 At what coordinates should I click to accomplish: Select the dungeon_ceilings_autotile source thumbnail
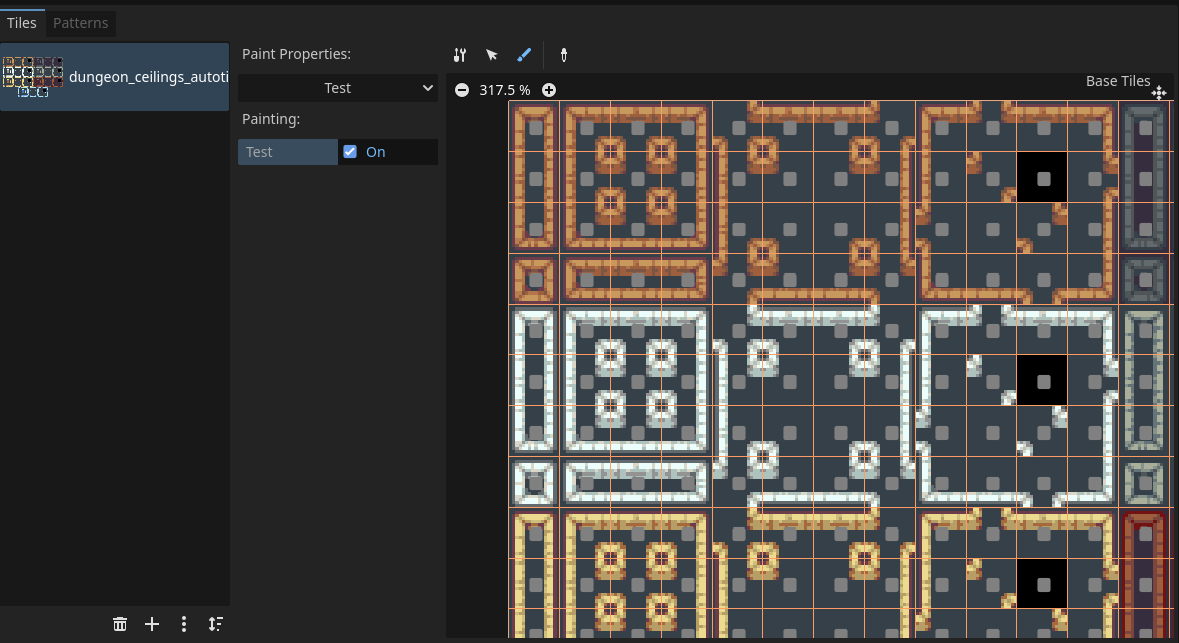coord(33,76)
